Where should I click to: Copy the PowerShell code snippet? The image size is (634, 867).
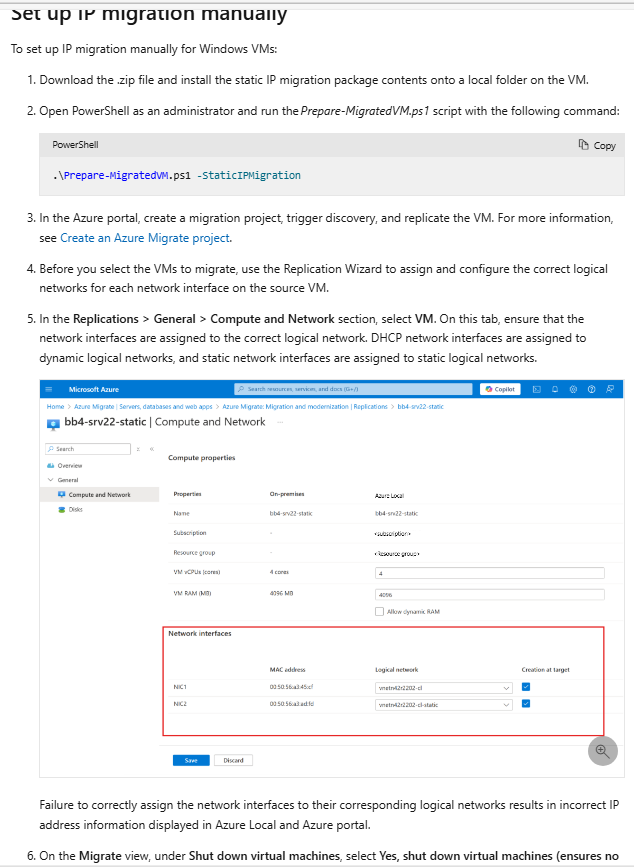point(597,145)
